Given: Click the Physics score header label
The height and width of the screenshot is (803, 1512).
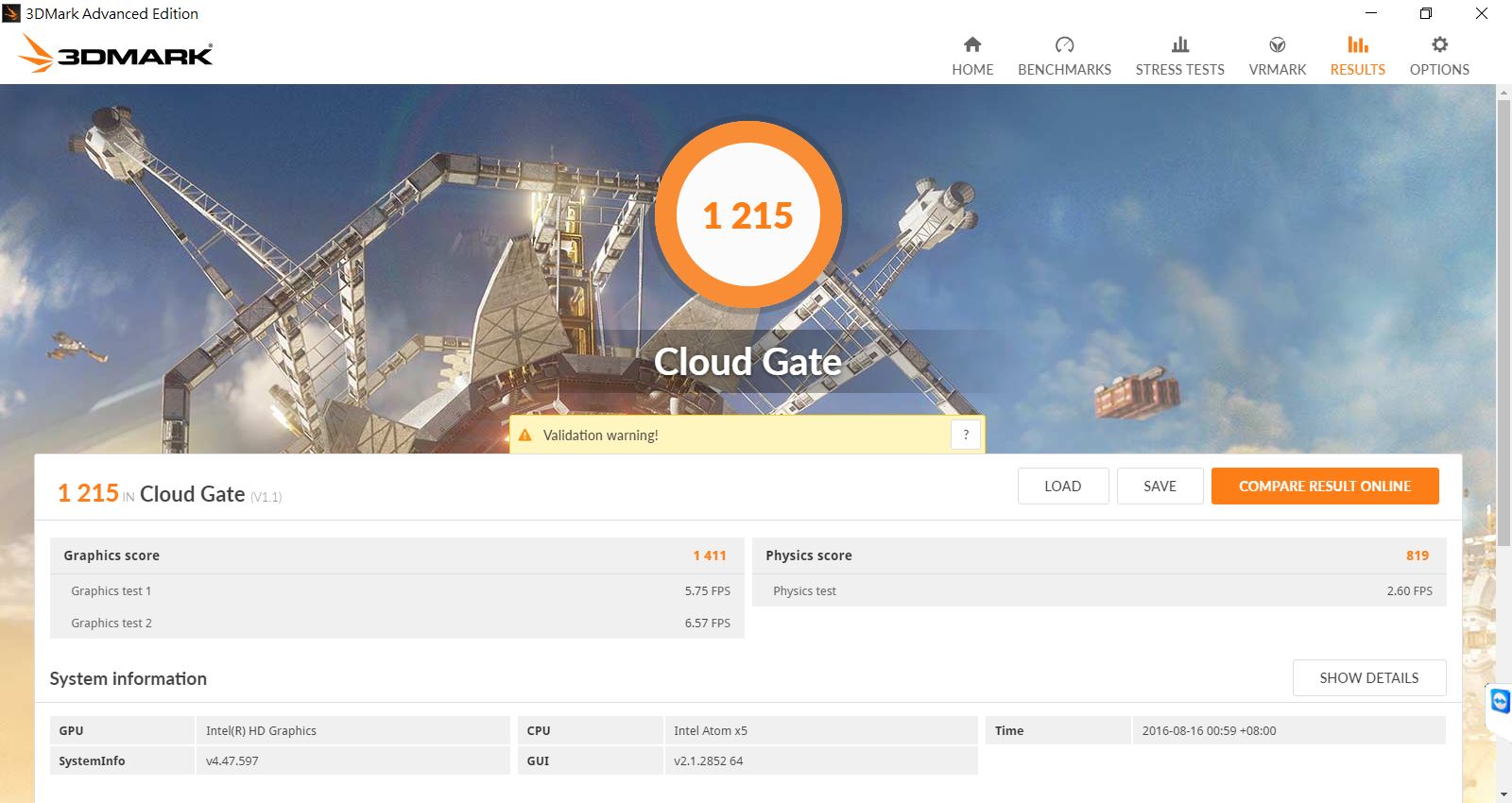Looking at the screenshot, I should click(x=809, y=555).
